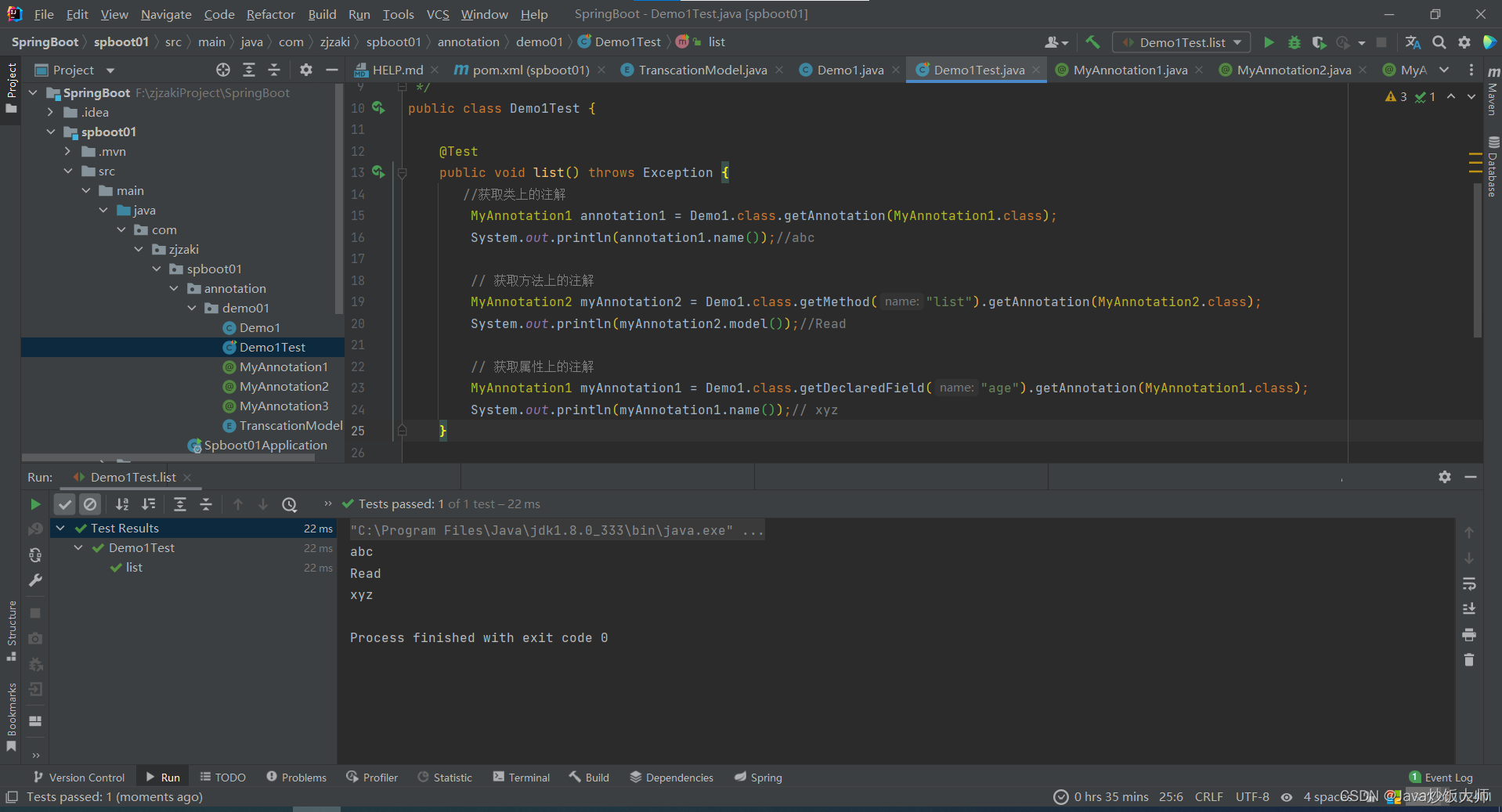Open the Problems tool window
The image size is (1502, 812).
coord(296,777)
